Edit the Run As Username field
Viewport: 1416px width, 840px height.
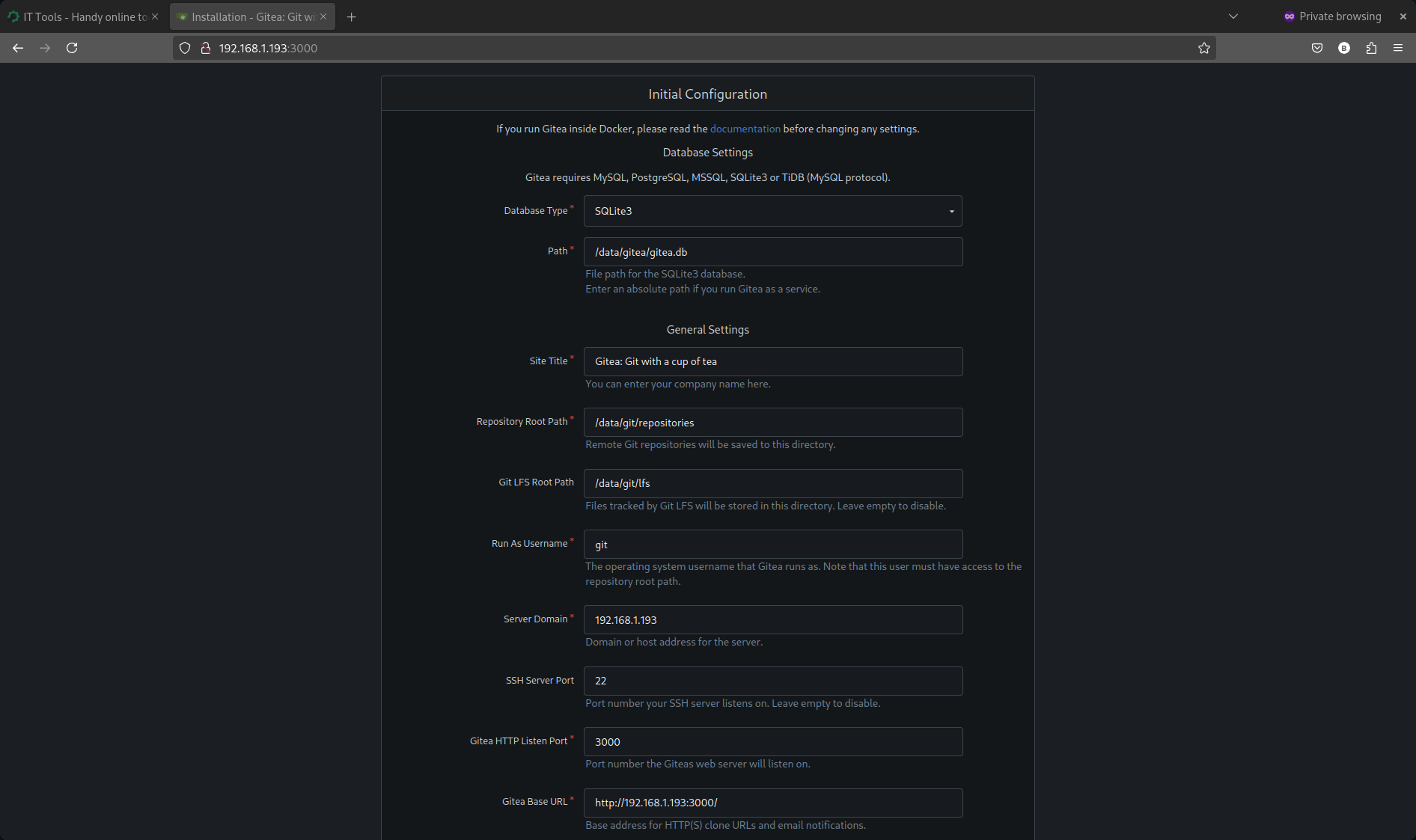pos(772,545)
